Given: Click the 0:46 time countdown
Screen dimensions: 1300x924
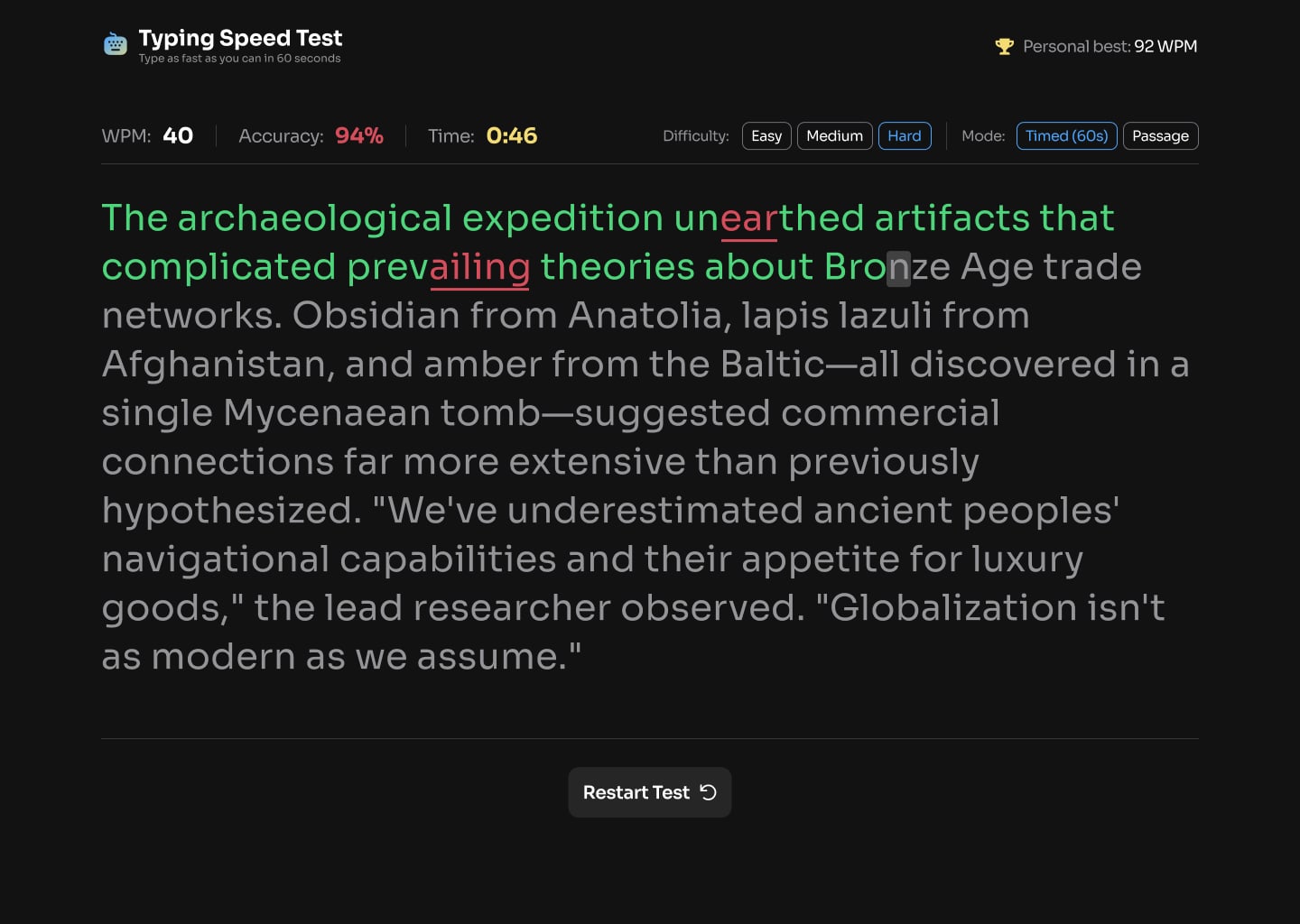Looking at the screenshot, I should tap(511, 136).
